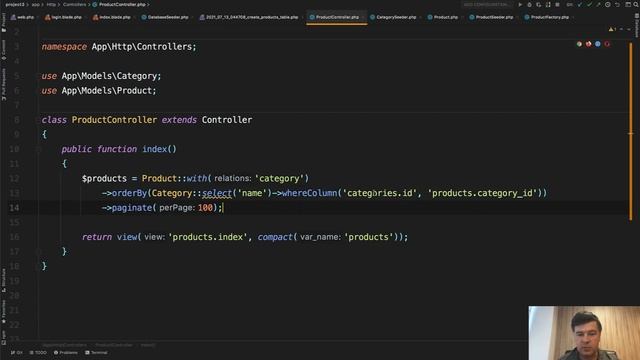Click 'products.index' view string
The width and height of the screenshot is (640, 360).
click(208, 237)
